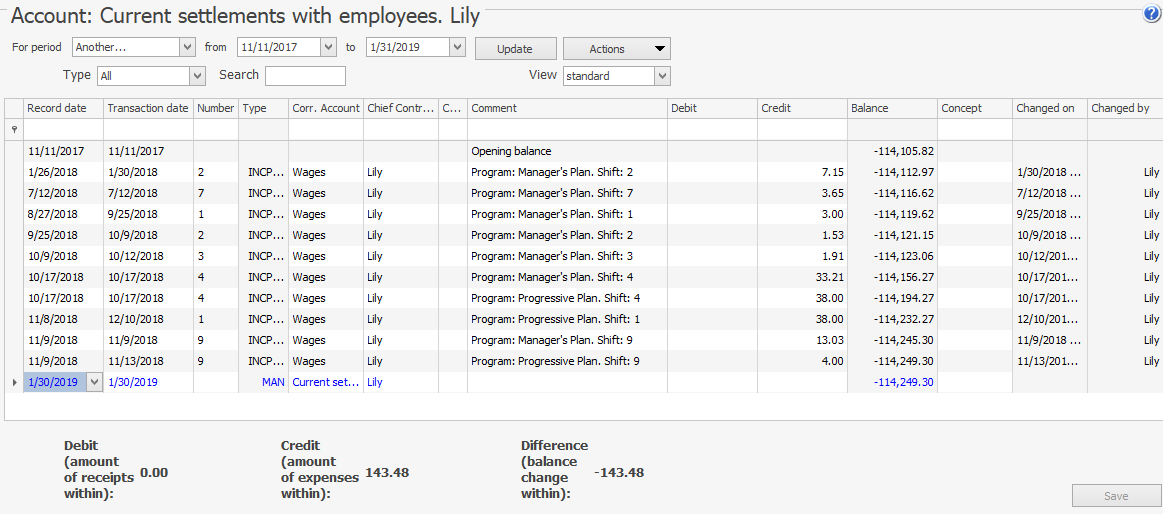Viewport: 1163px width, 514px height.
Task: Open the View dropdown set to standard
Action: (x=662, y=76)
